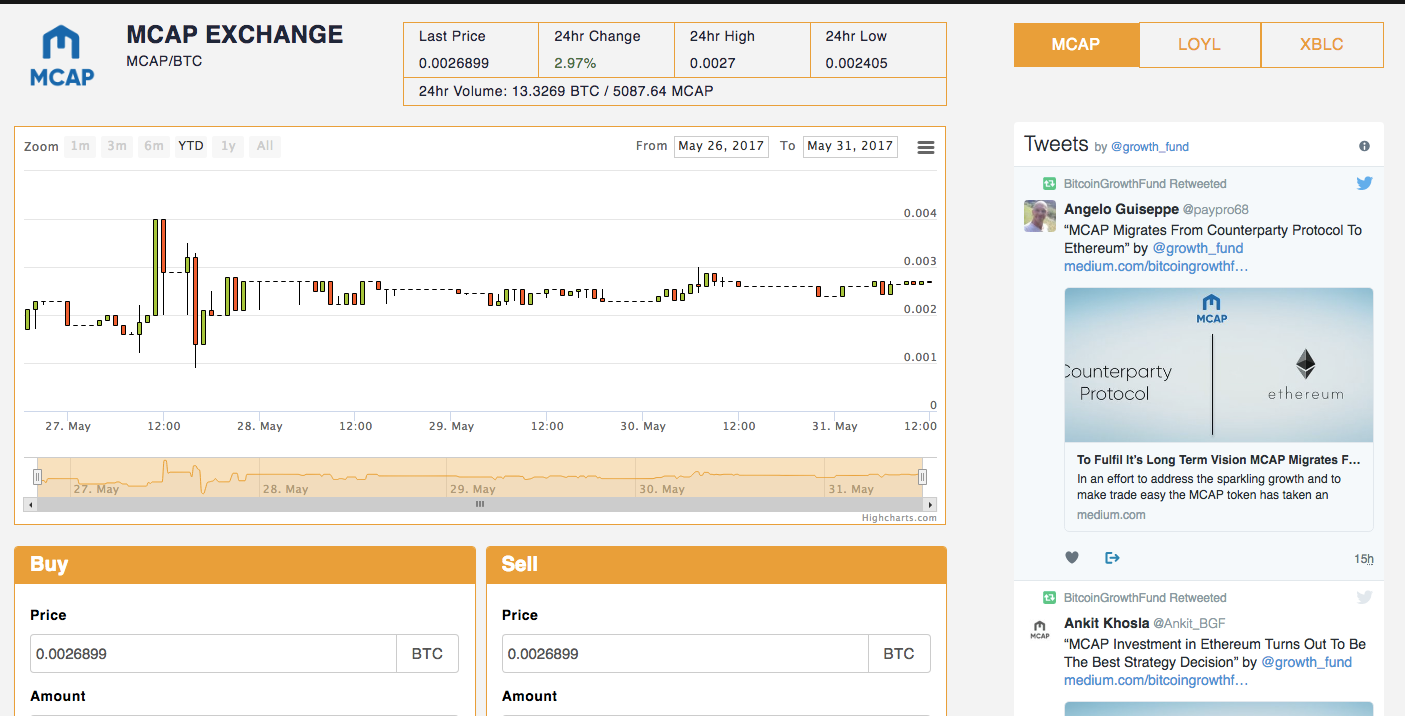
Task: Like the Angelo Guiseppe tweet with heart icon
Action: click(1071, 558)
